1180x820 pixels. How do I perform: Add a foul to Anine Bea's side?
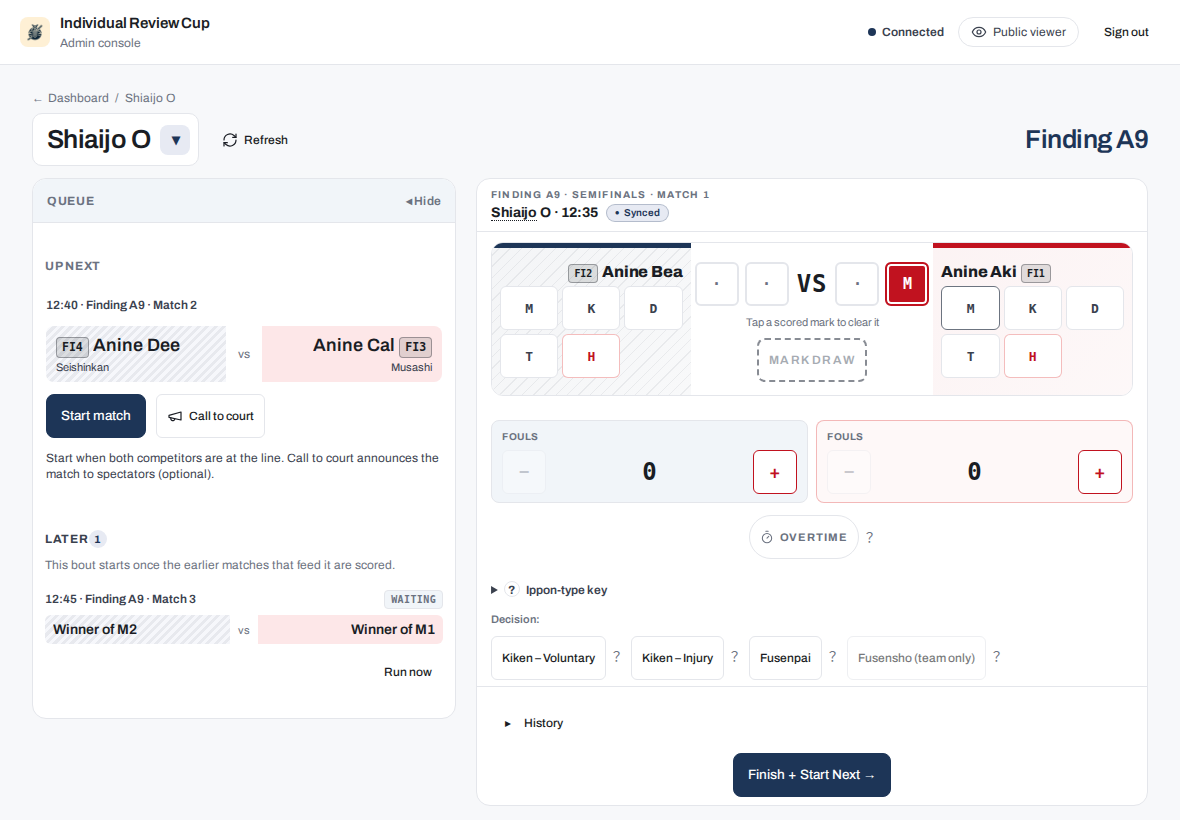[x=775, y=472]
